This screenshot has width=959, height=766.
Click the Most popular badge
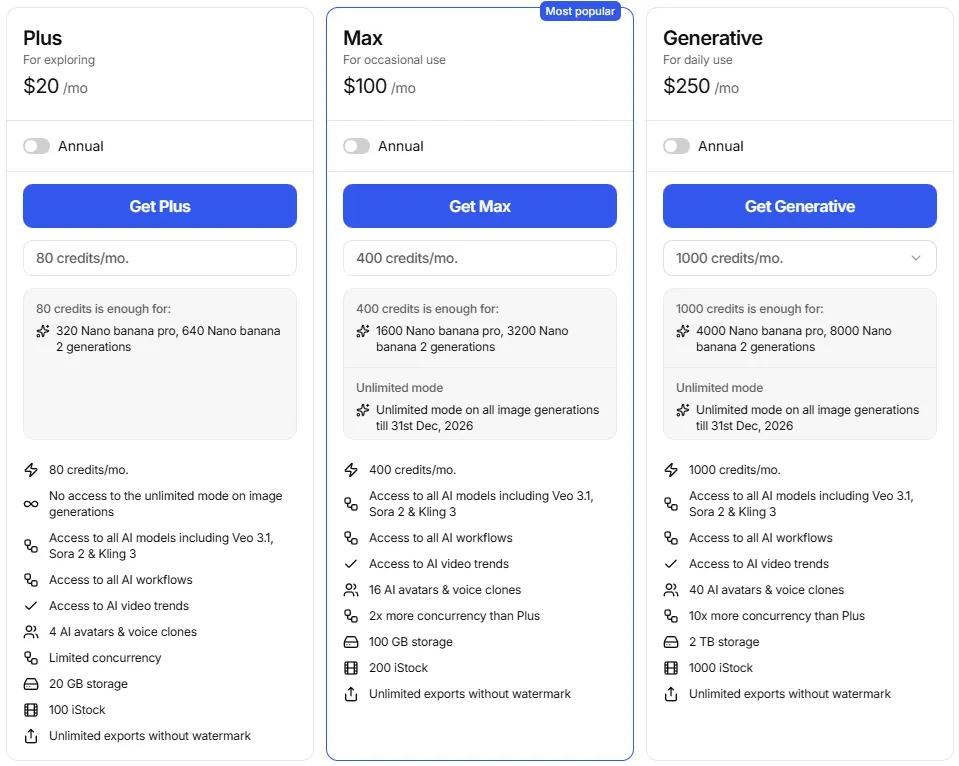[x=580, y=11]
